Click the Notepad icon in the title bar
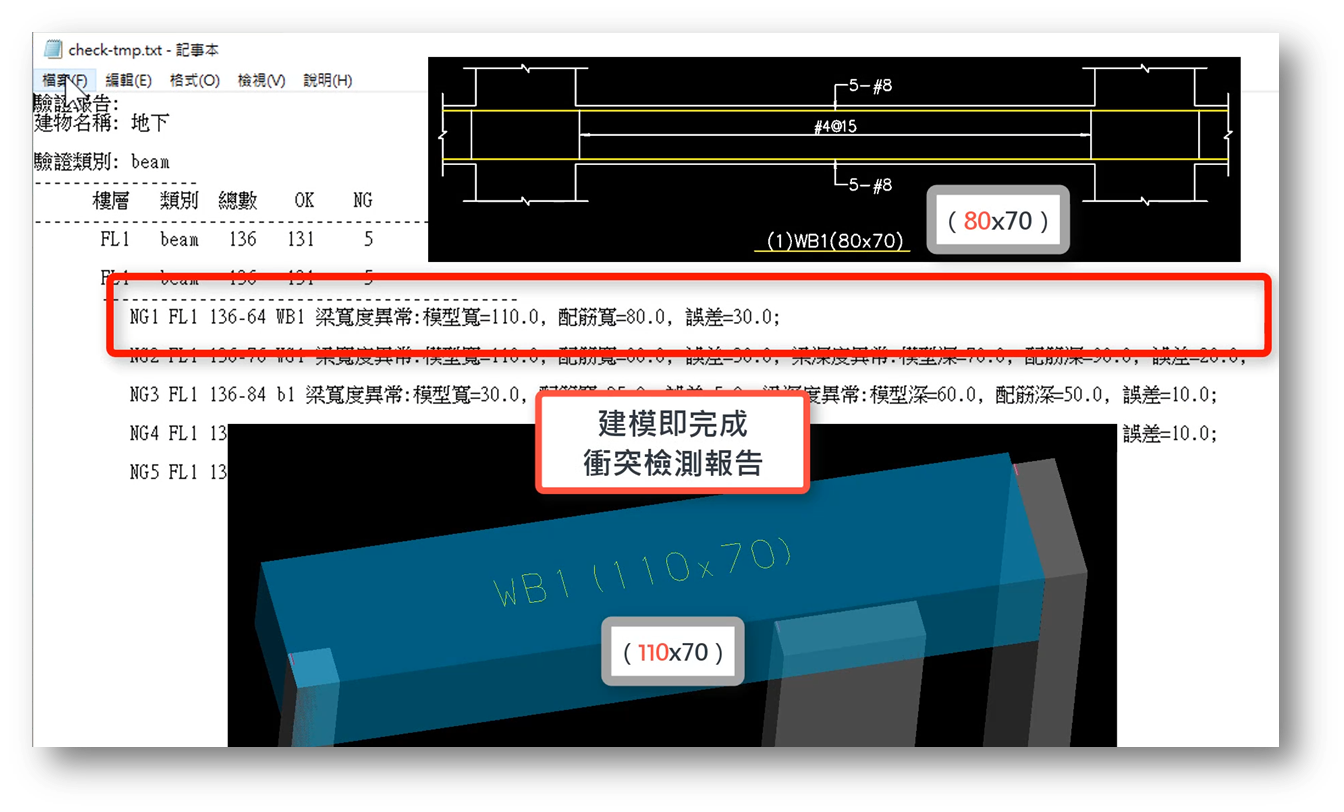1344x812 pixels. tap(51, 50)
